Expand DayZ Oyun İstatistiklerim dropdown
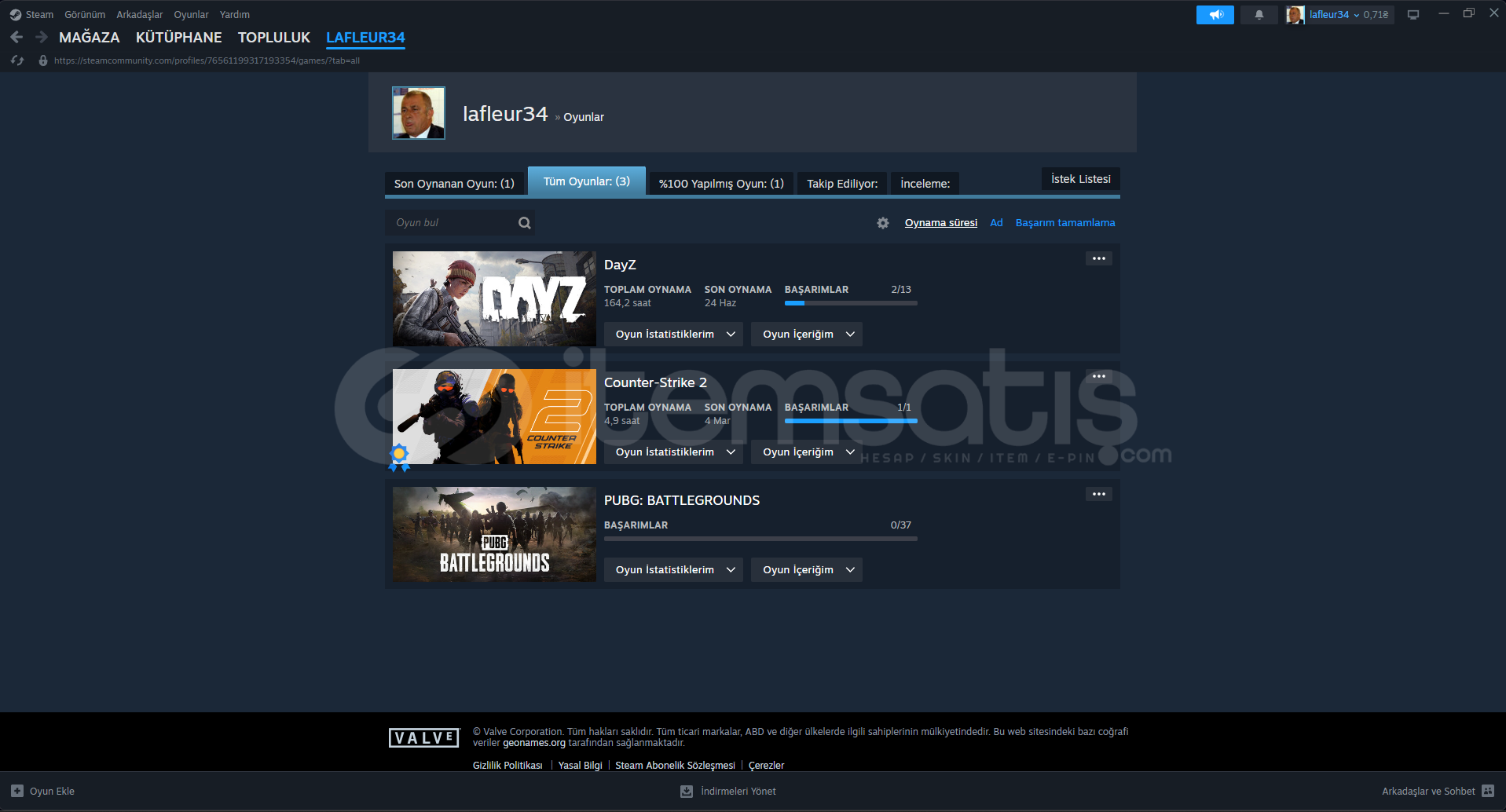Viewport: 1506px width, 812px height. [673, 334]
